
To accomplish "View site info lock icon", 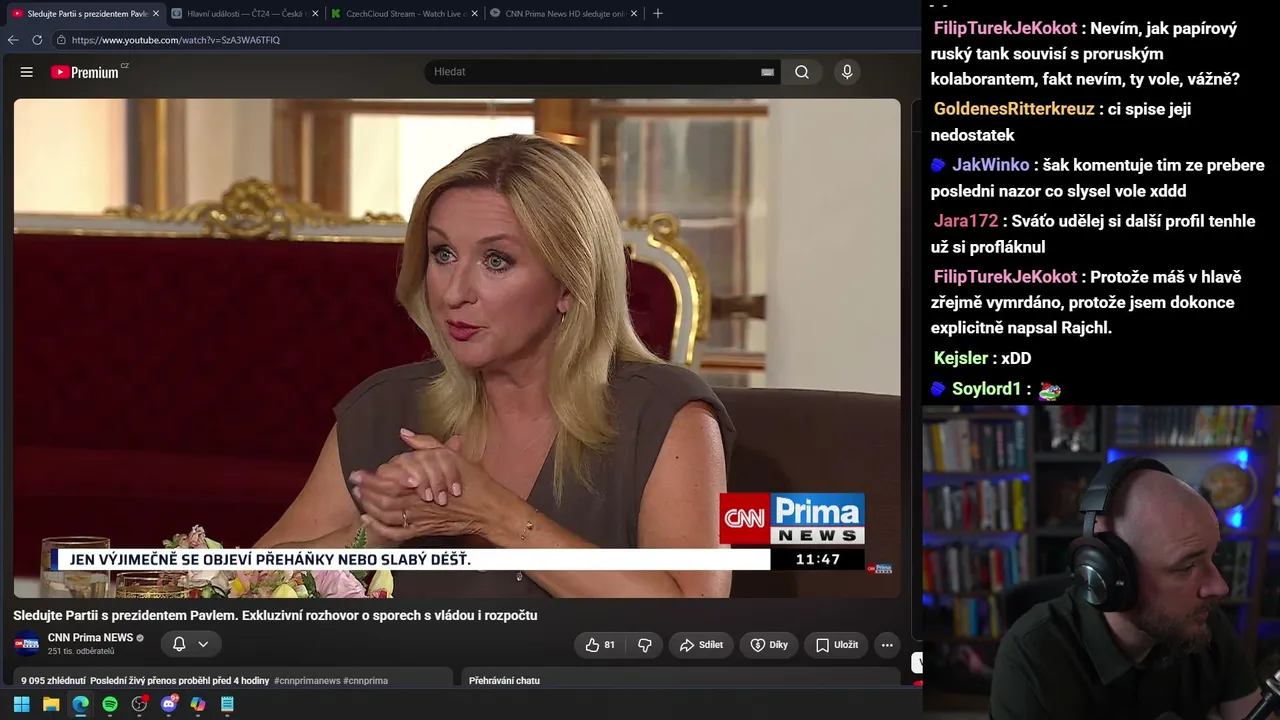I will [61, 40].
